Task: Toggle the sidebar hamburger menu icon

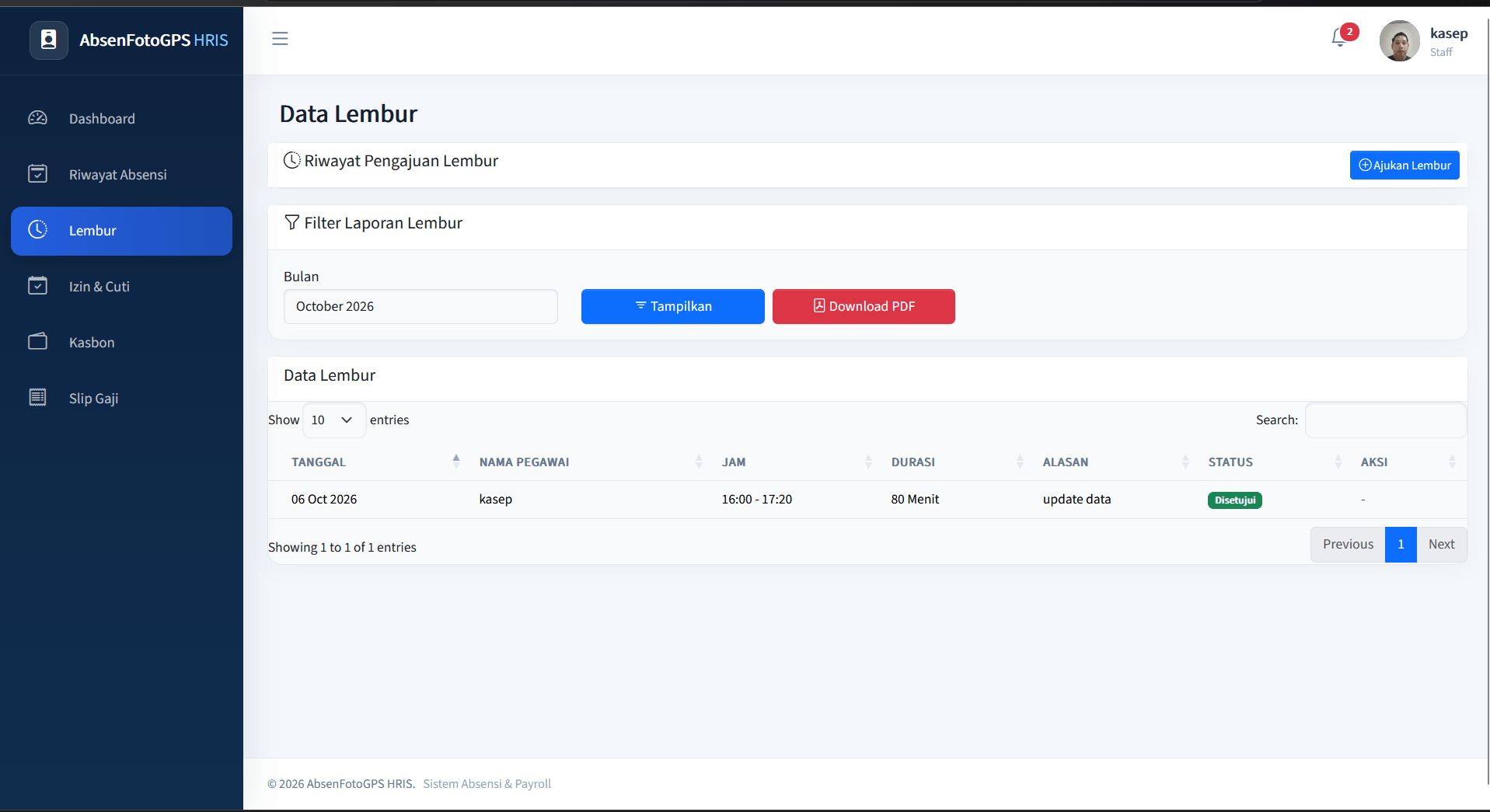Action: coord(280,39)
